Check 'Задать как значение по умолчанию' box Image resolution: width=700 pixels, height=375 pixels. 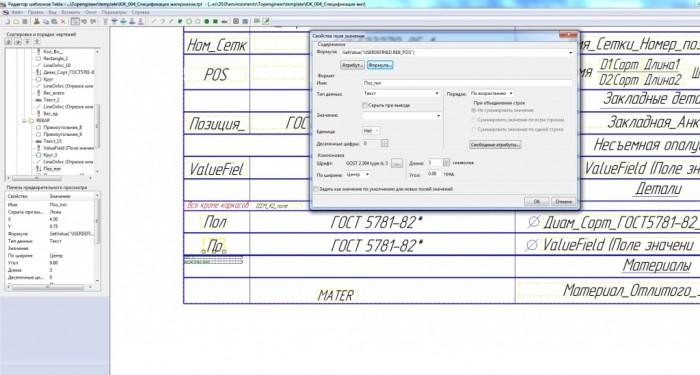316,189
